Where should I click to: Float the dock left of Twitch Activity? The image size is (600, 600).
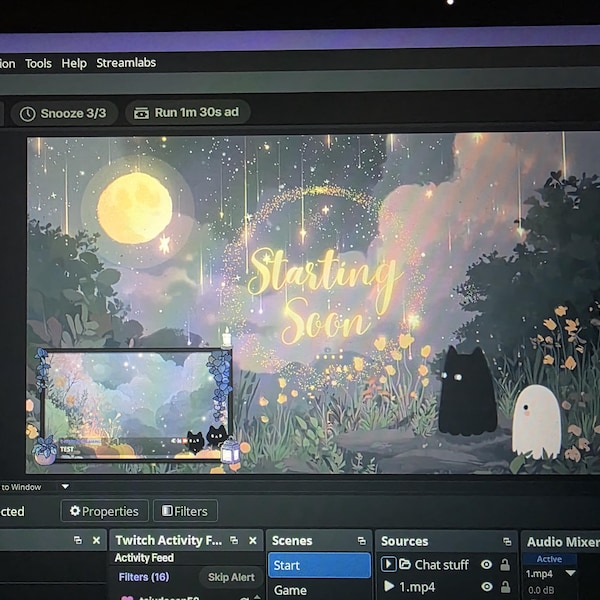pyautogui.click(x=78, y=540)
